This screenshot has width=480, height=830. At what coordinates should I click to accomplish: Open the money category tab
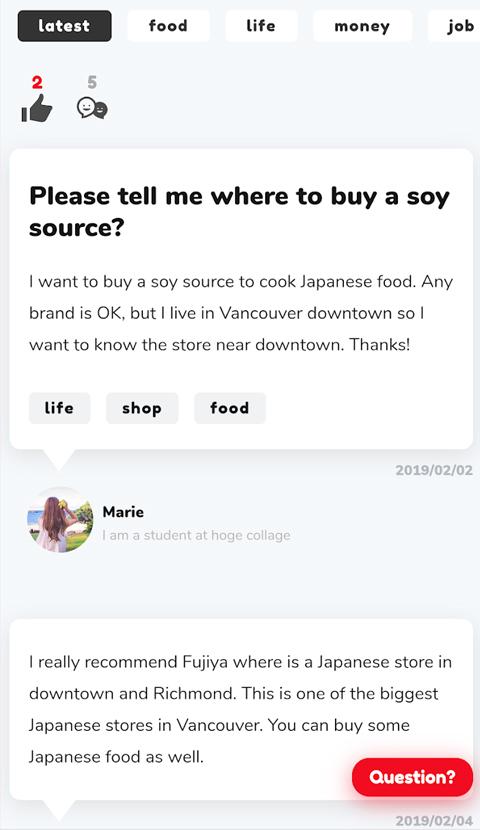[x=363, y=26]
